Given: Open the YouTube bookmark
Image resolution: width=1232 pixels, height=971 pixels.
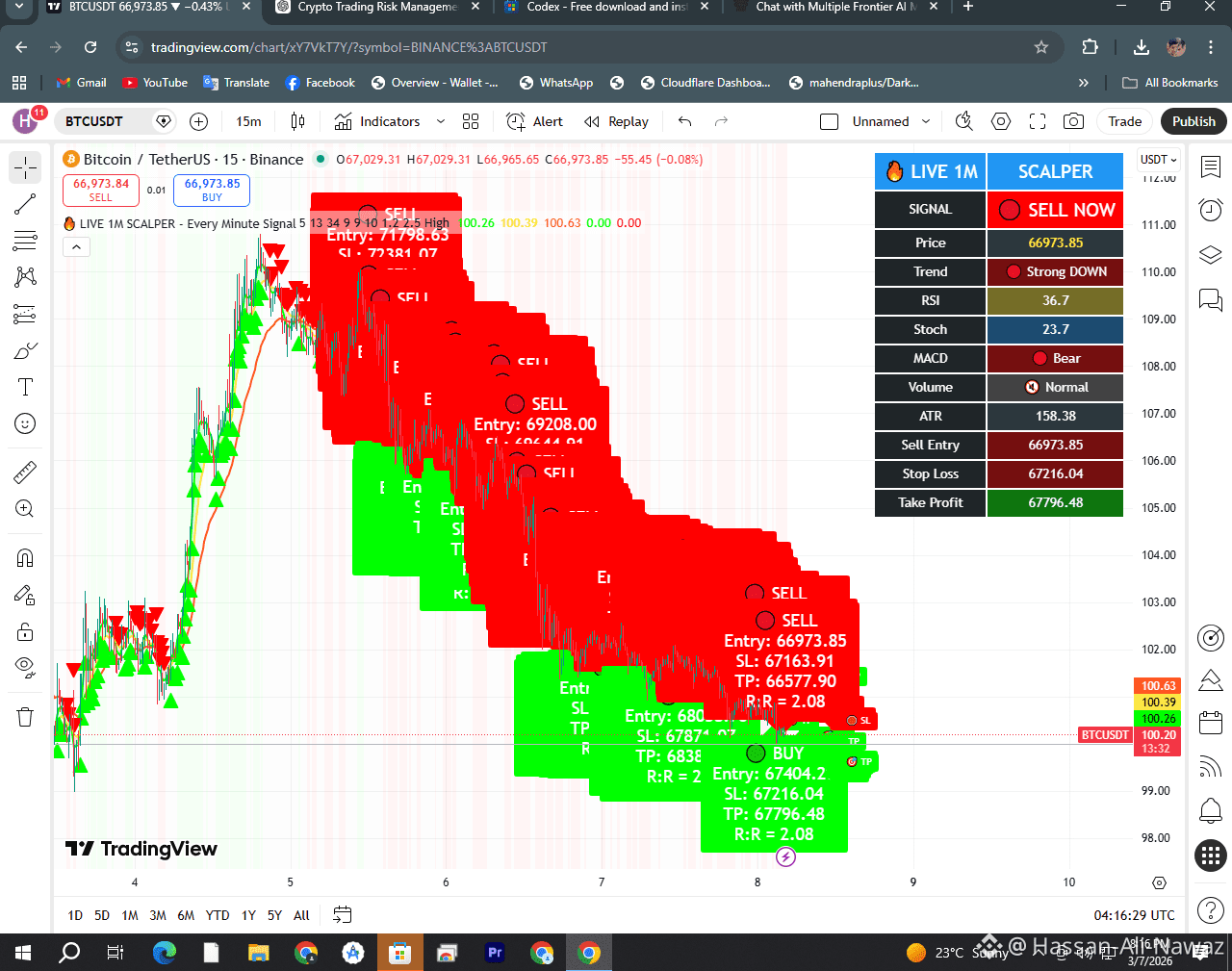Looking at the screenshot, I should pyautogui.click(x=156, y=83).
